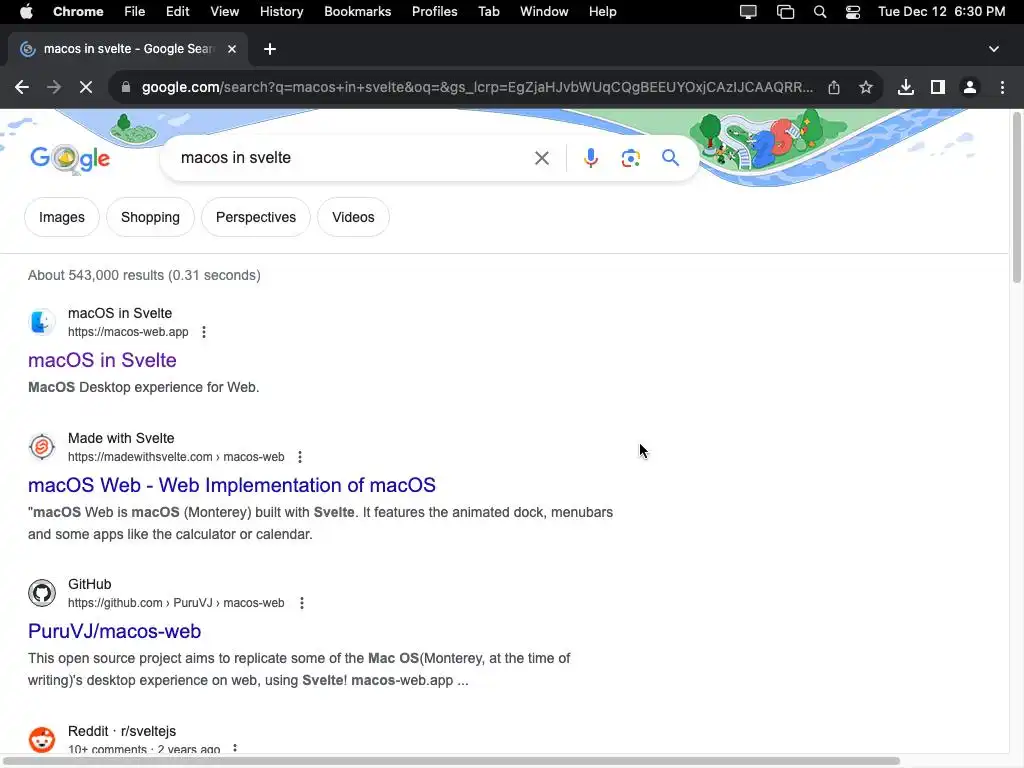Click the About 543,000 results text

click(x=144, y=276)
